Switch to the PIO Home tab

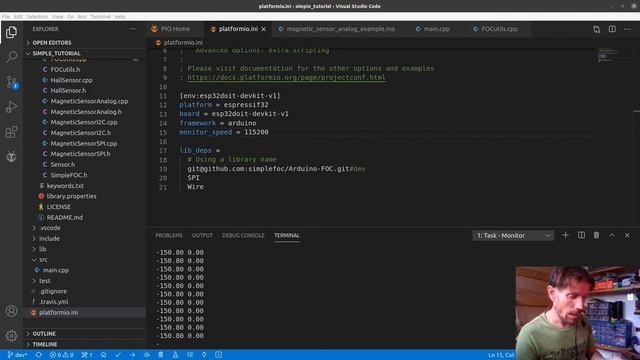(175, 29)
